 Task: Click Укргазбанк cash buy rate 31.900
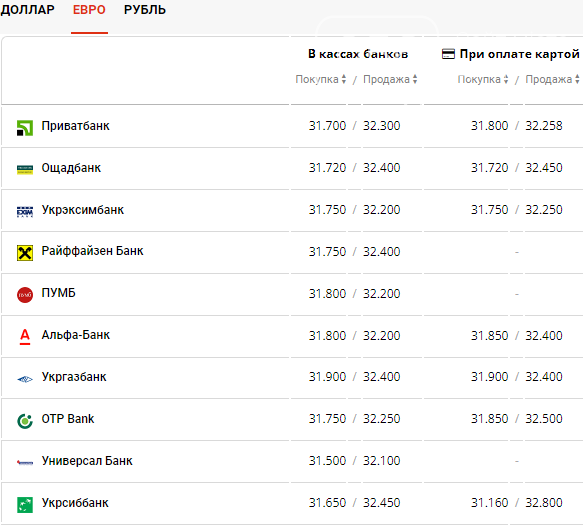point(327,377)
